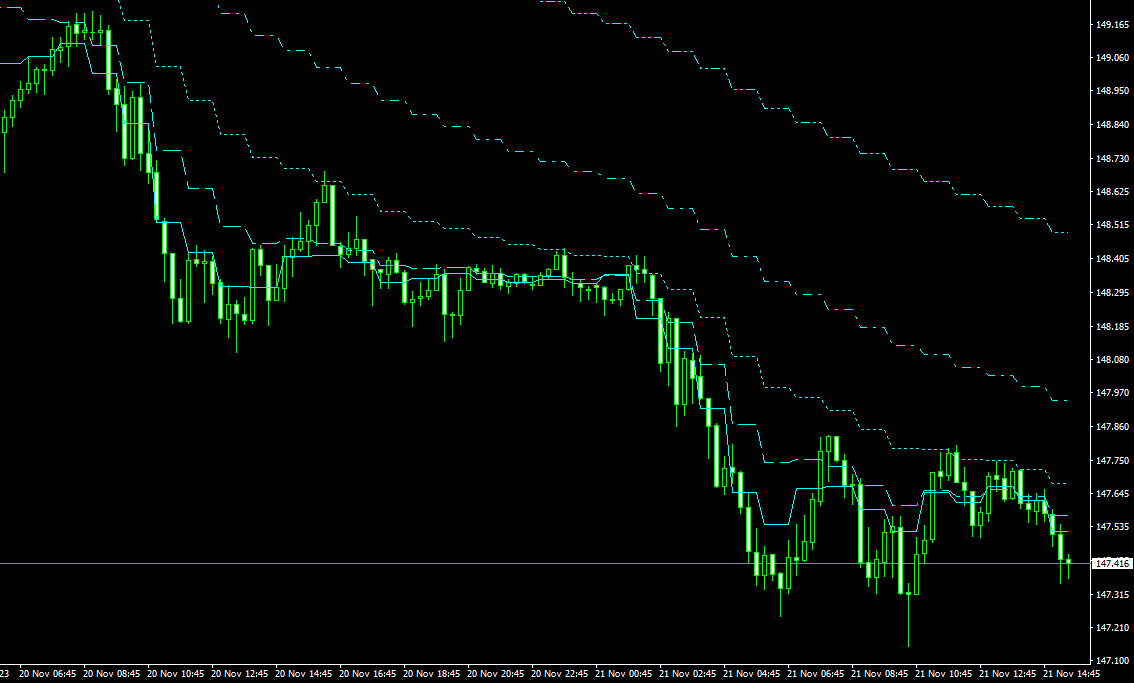Select the 20 Nov 12:45 time label
The height and width of the screenshot is (683, 1134).
(x=239, y=674)
